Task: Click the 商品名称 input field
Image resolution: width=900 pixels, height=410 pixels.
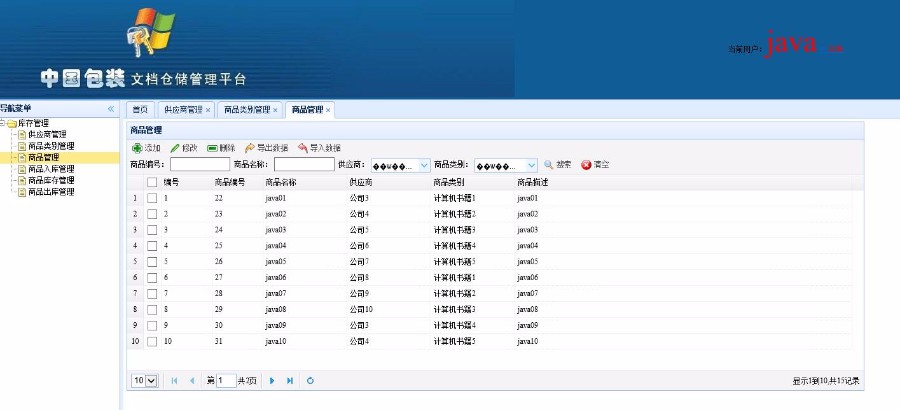Action: (x=304, y=165)
